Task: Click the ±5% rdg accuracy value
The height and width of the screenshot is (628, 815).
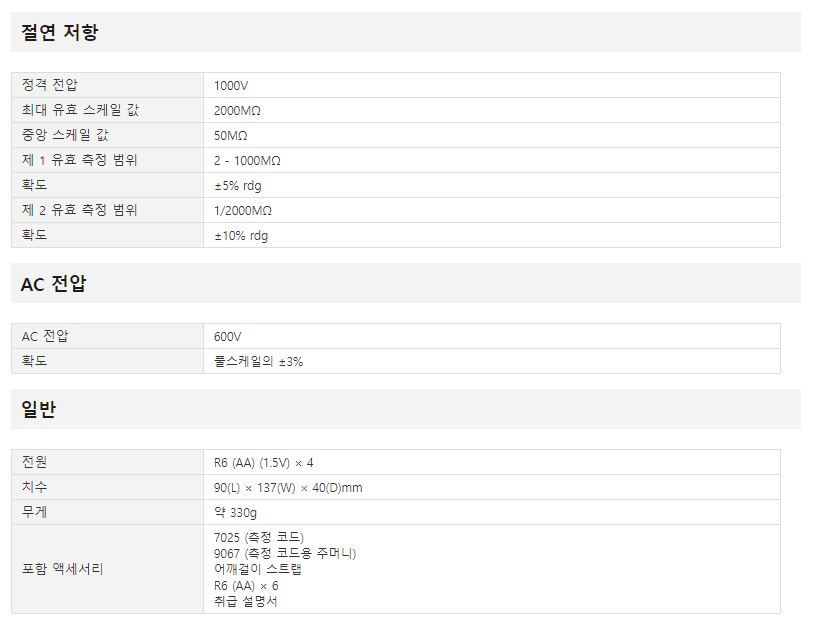Action: click(x=238, y=186)
